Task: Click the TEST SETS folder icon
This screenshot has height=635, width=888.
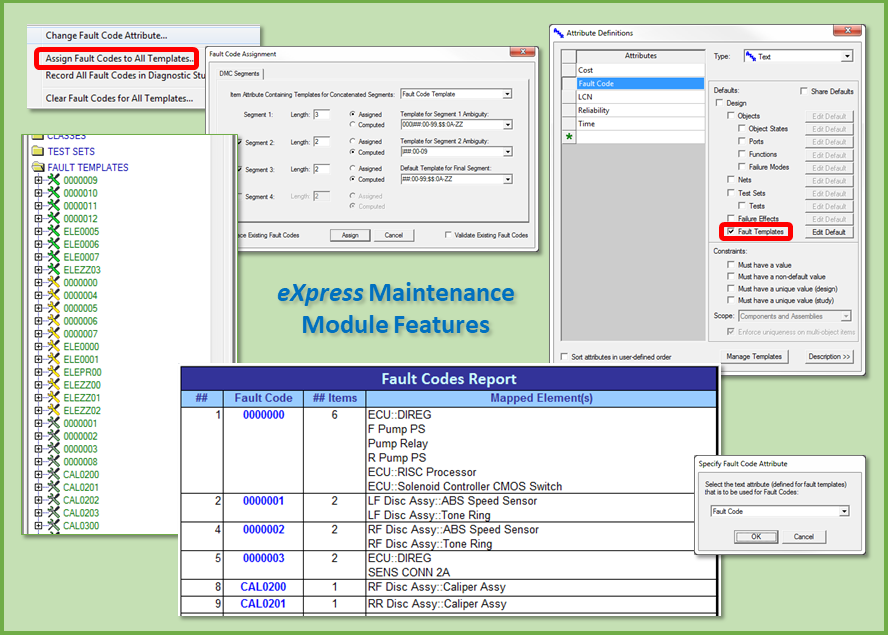Action: click(38, 151)
